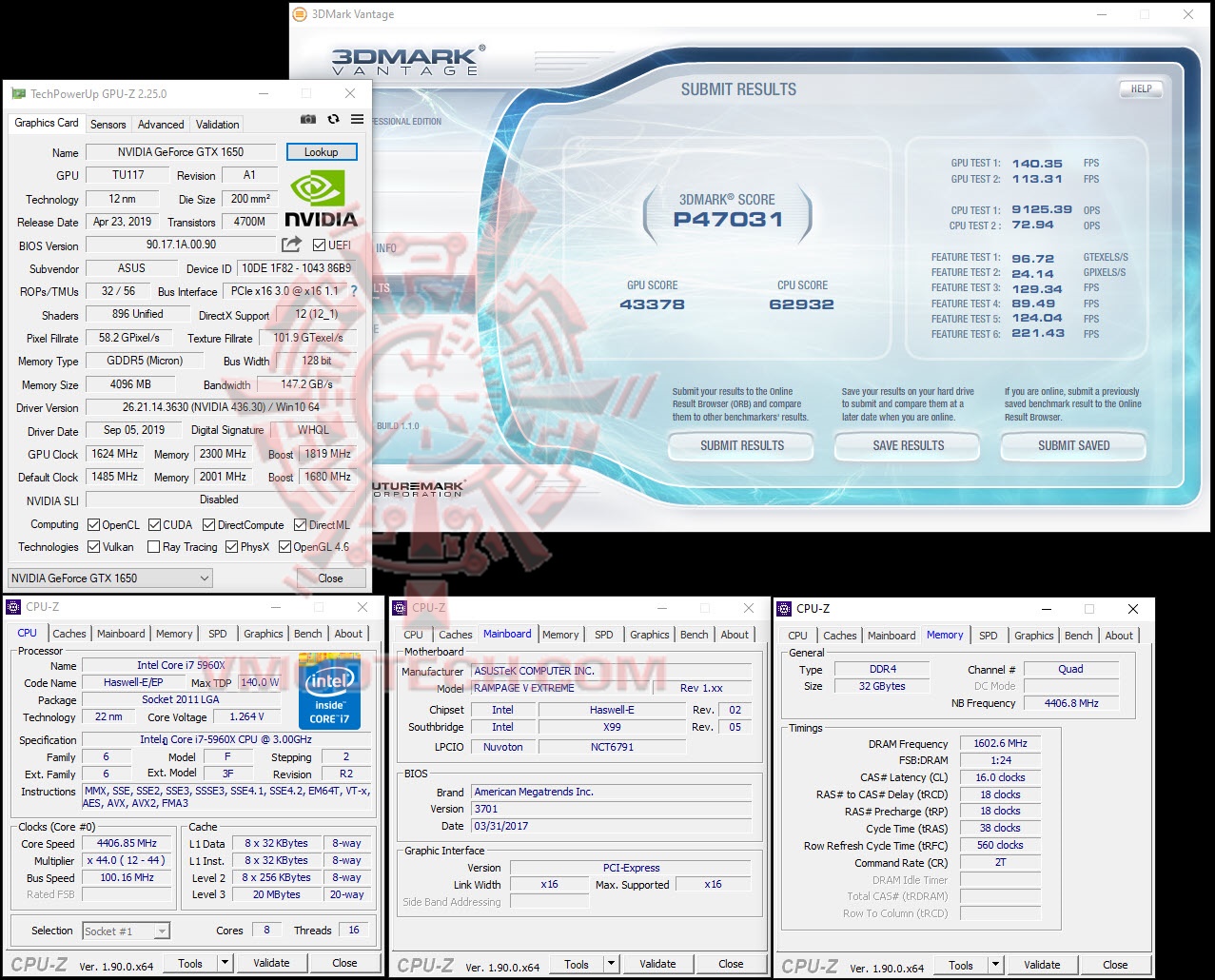Open Caches tab in first CPU-Z window
The width and height of the screenshot is (1215, 980).
coord(69,634)
